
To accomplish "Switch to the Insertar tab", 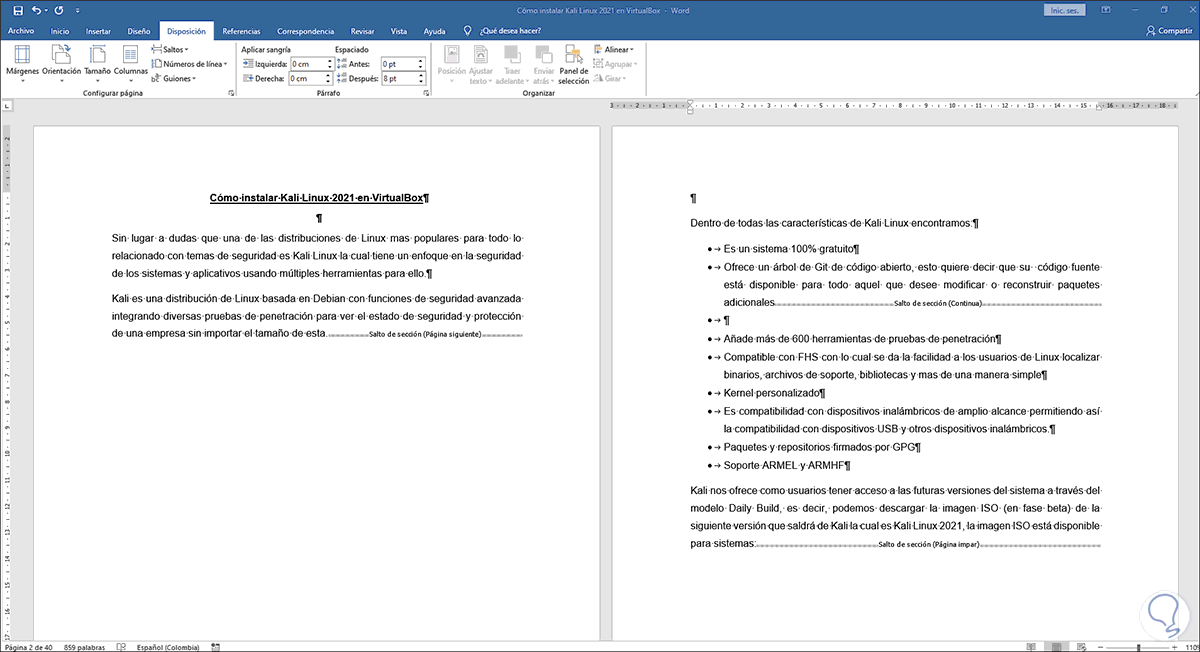I will coord(98,31).
